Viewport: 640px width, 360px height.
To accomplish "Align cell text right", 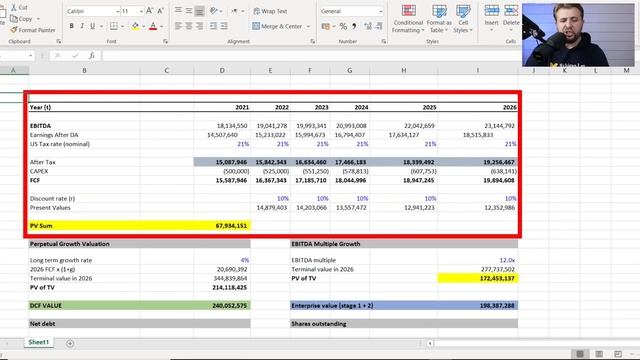I will coord(199,26).
